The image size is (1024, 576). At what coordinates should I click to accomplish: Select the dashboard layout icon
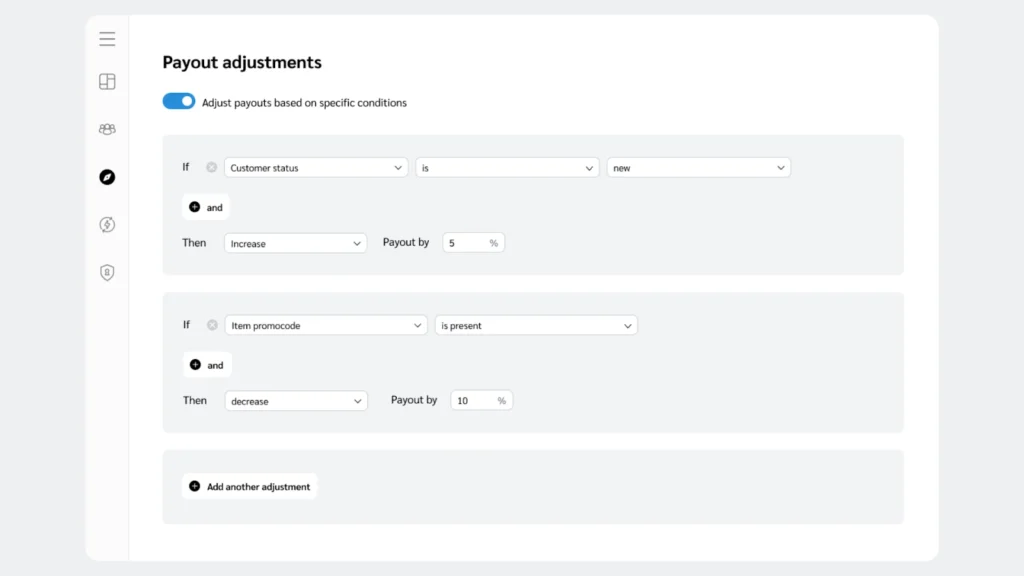(x=107, y=81)
